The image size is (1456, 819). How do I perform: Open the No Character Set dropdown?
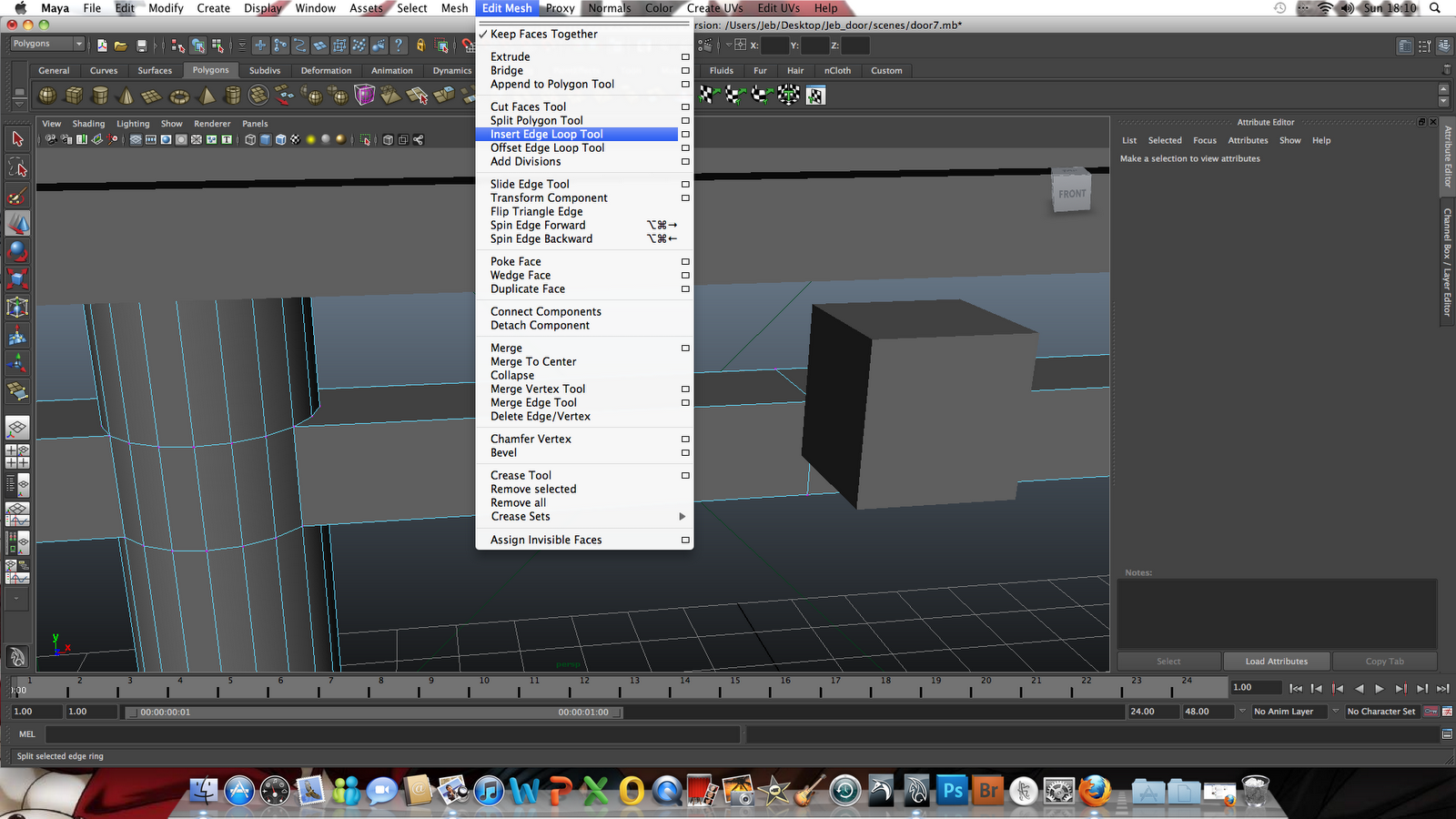tap(1382, 712)
